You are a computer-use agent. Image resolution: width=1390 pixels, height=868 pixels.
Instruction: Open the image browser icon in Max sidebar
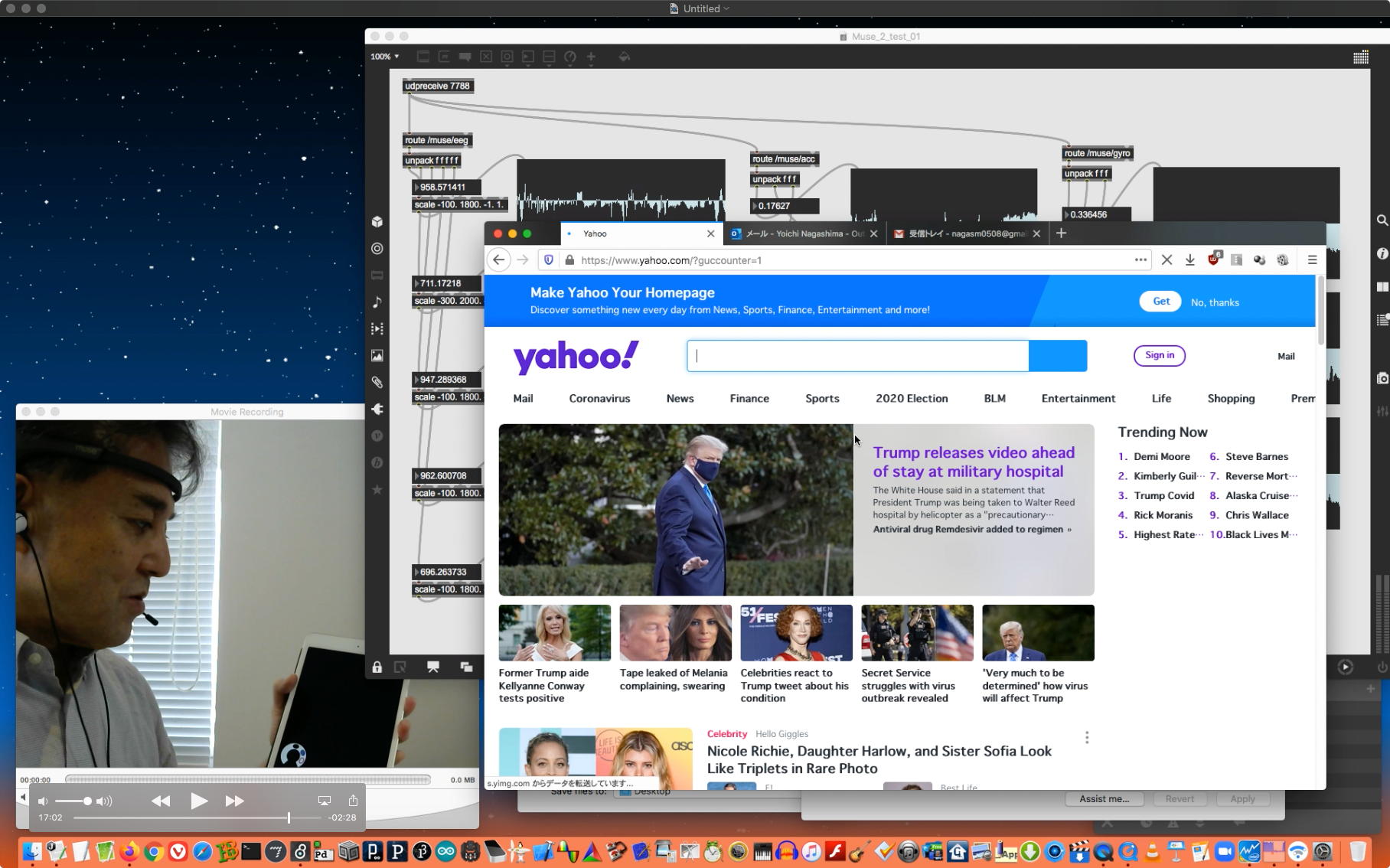pos(377,356)
